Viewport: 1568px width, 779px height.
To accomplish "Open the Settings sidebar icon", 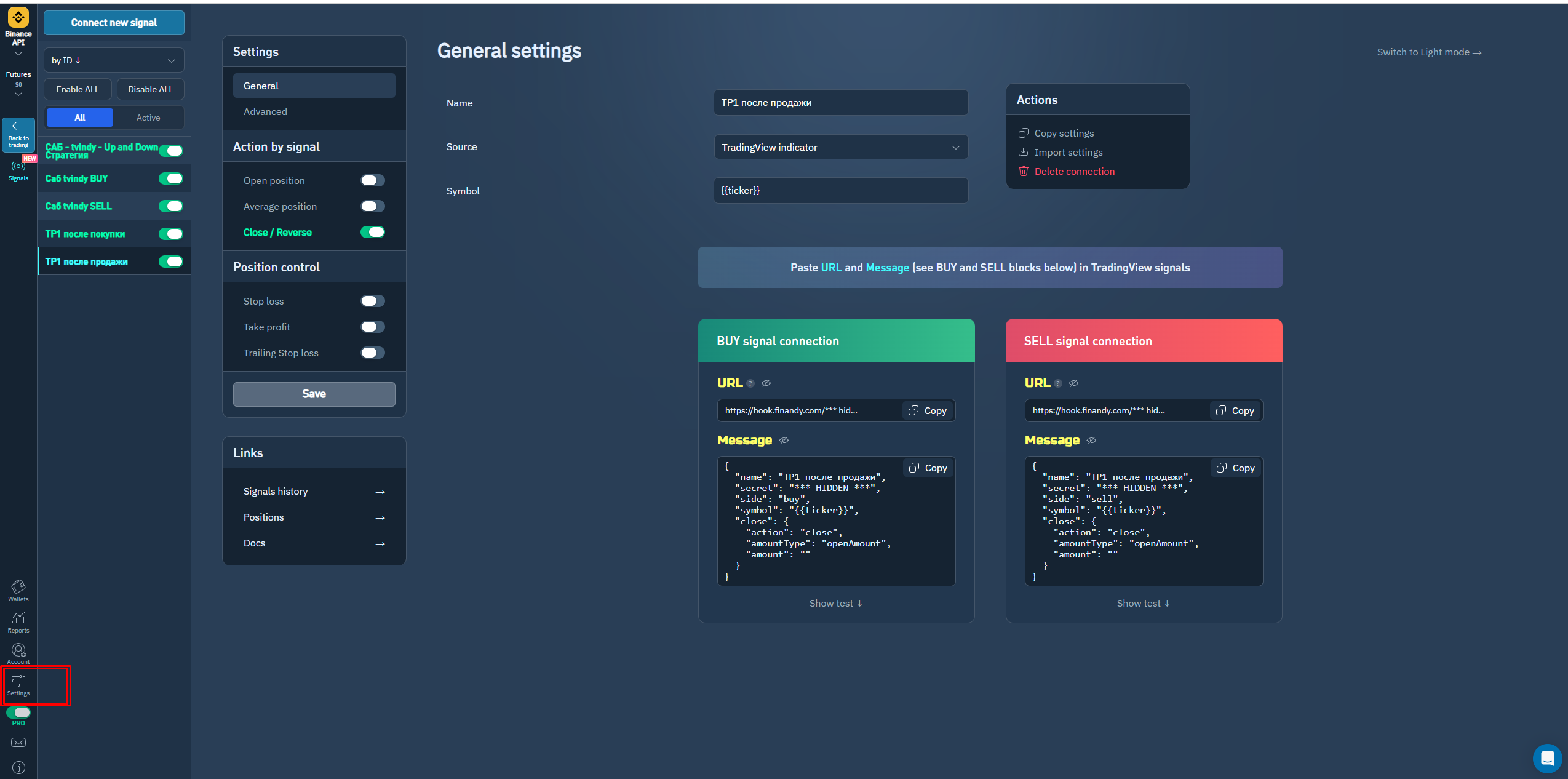I will coord(18,681).
